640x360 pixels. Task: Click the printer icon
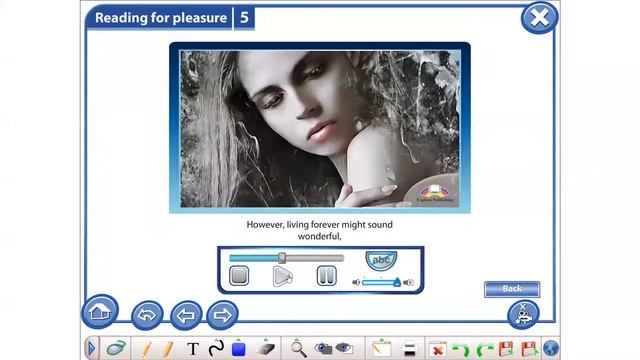409,349
